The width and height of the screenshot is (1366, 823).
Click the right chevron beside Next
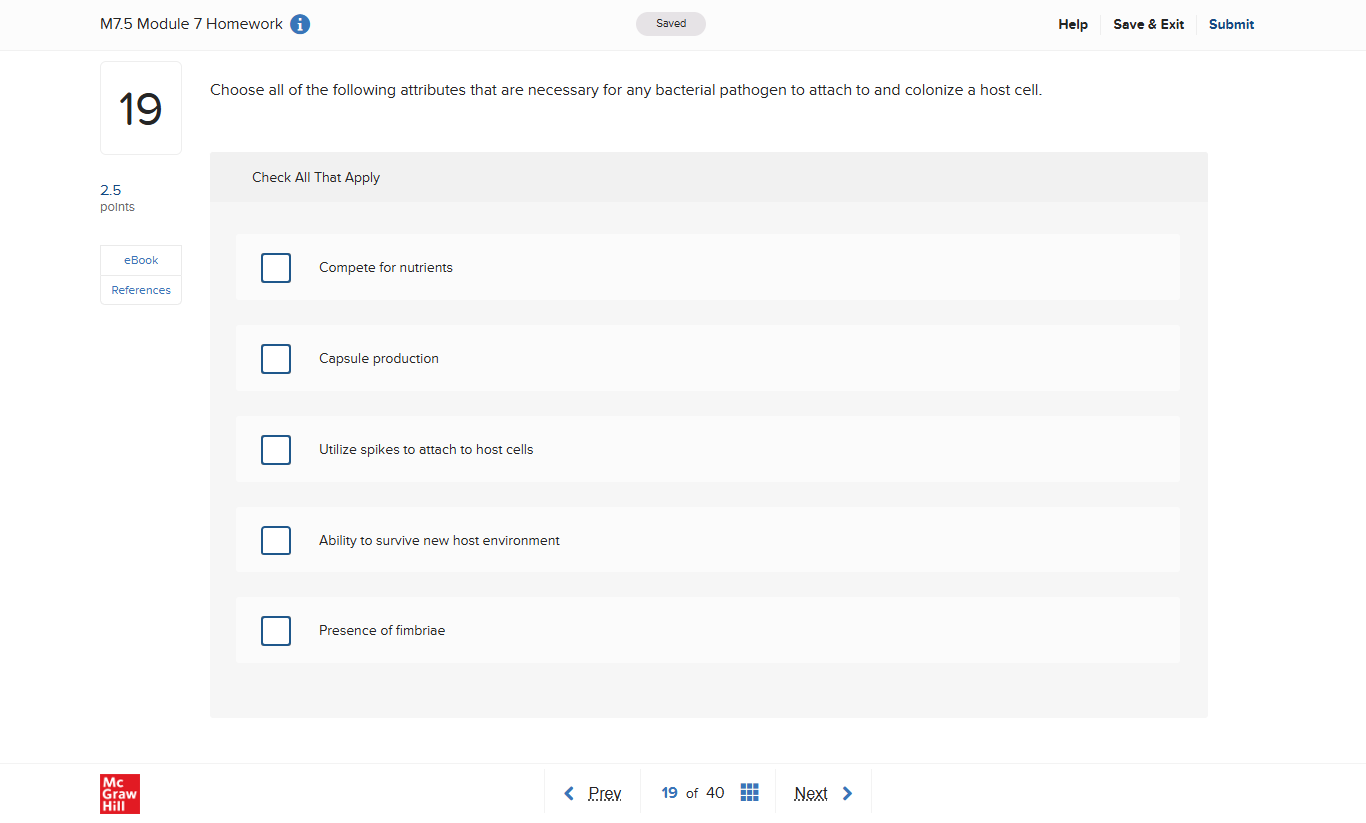point(848,792)
